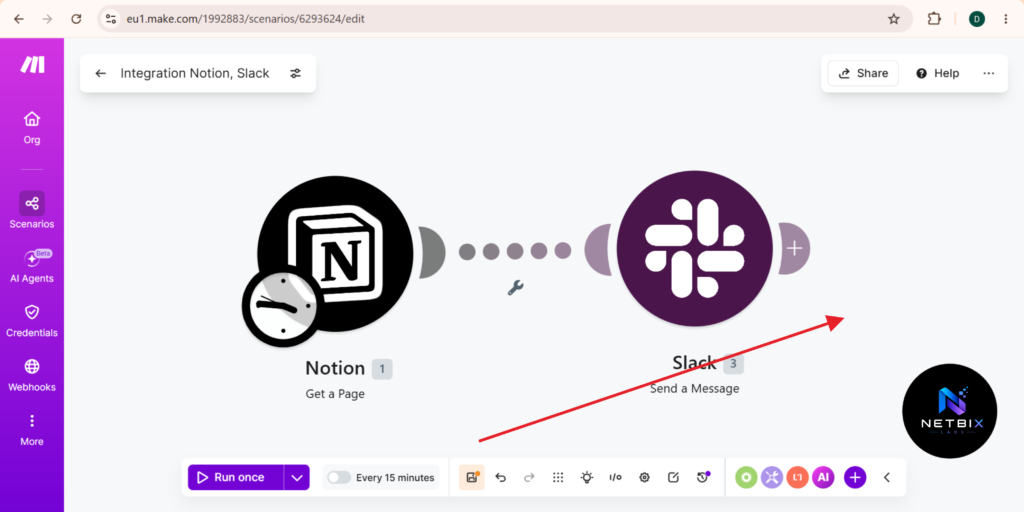Open the Every 15 minutes schedule settings
1024x512 pixels.
[395, 477]
